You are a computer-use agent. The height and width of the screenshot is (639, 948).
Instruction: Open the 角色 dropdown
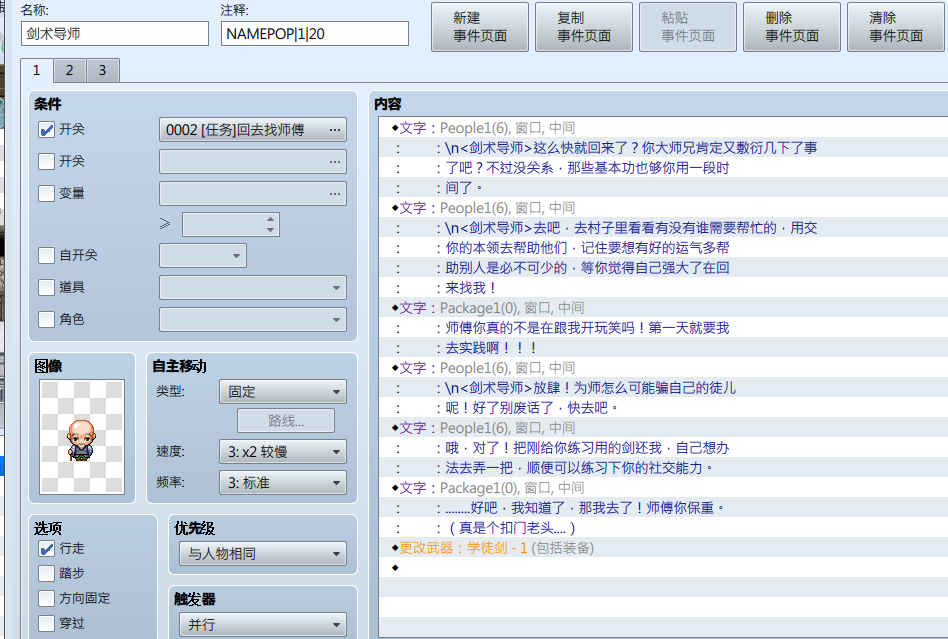[253, 320]
